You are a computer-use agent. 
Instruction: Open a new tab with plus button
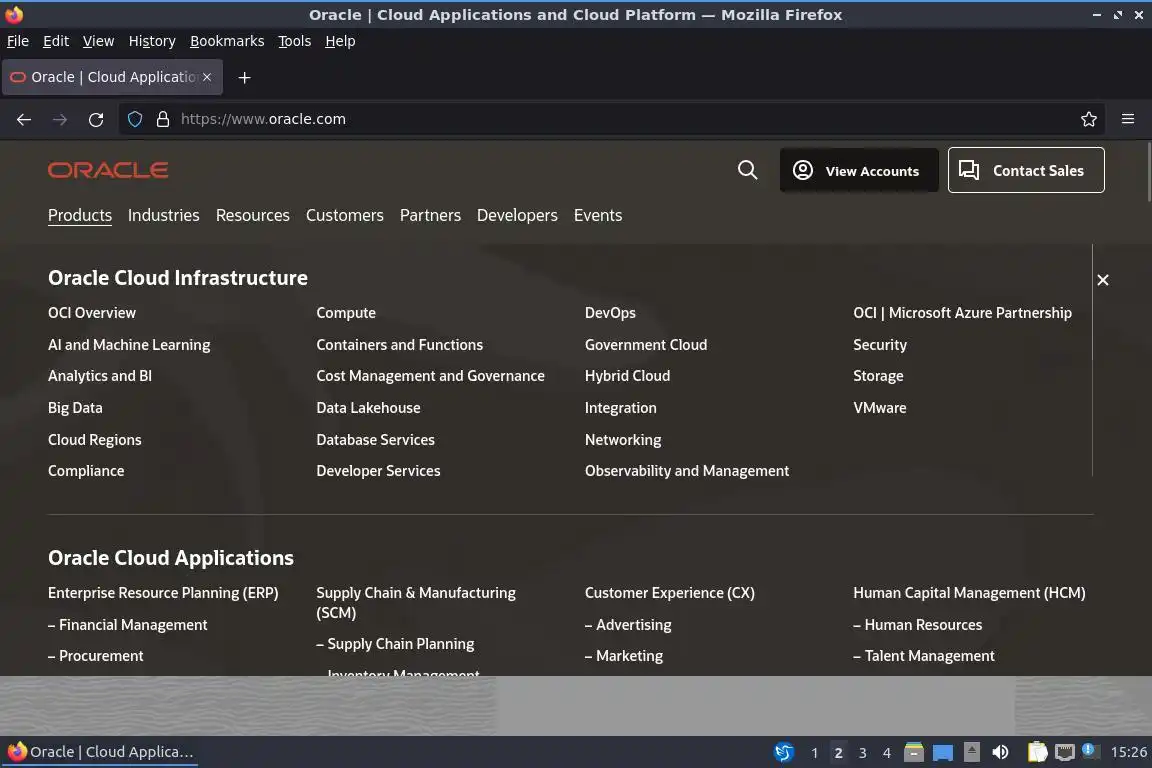pyautogui.click(x=245, y=77)
